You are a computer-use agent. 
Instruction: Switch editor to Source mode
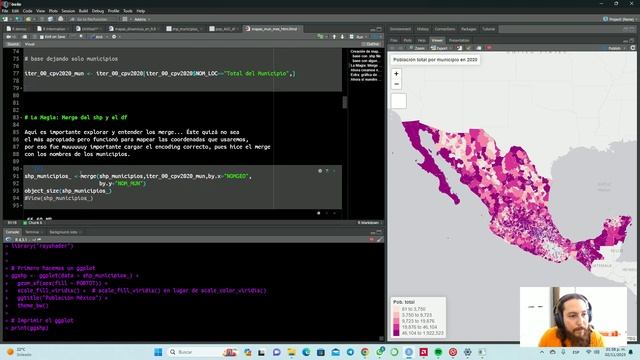click(13, 44)
